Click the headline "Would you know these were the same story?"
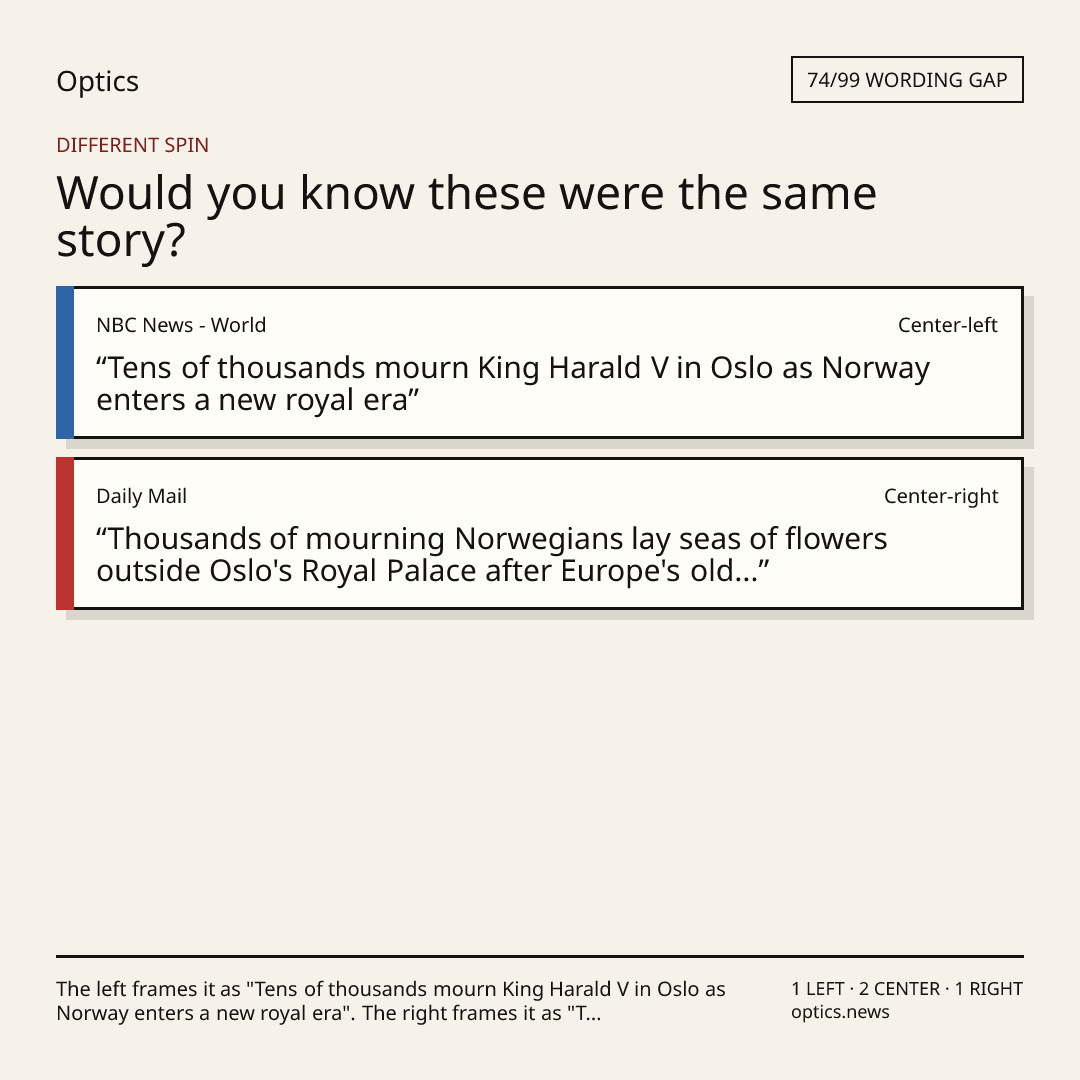1080x1080 pixels. point(466,216)
